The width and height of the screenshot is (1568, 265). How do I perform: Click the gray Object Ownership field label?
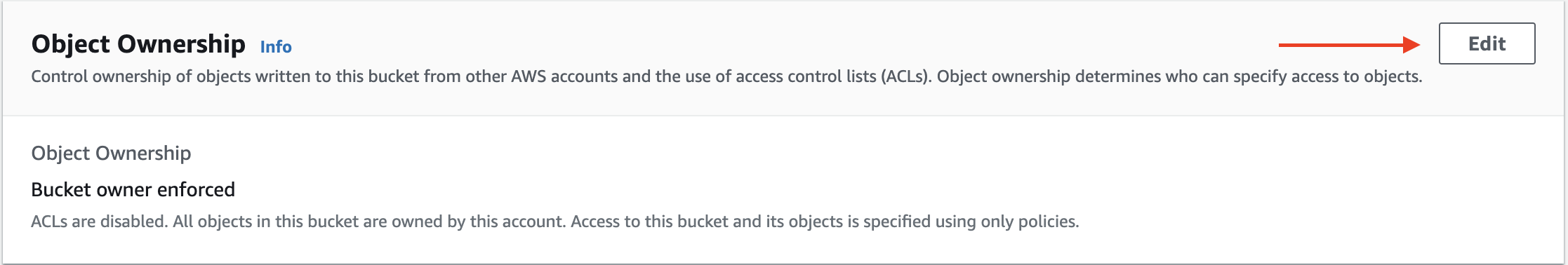[x=111, y=153]
